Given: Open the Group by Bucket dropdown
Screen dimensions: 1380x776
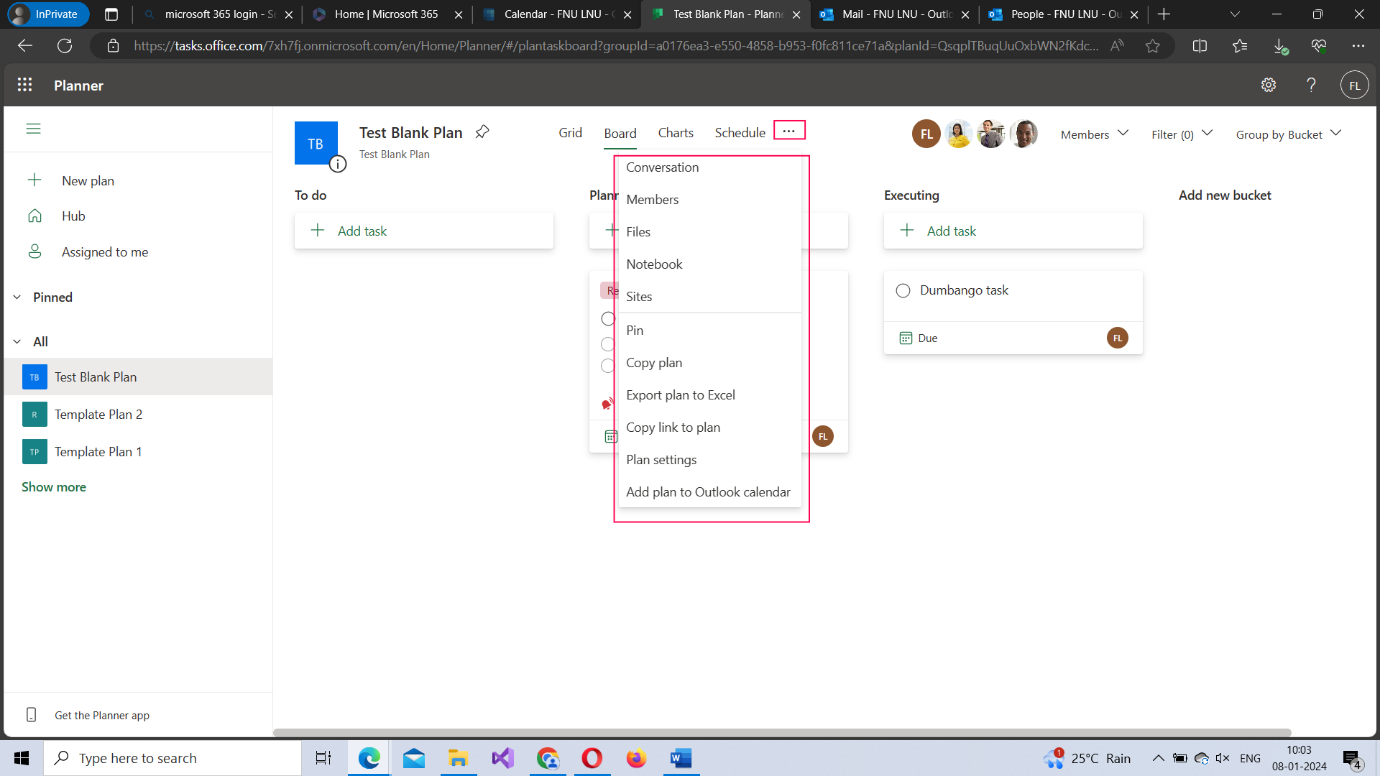Looking at the screenshot, I should [1289, 134].
